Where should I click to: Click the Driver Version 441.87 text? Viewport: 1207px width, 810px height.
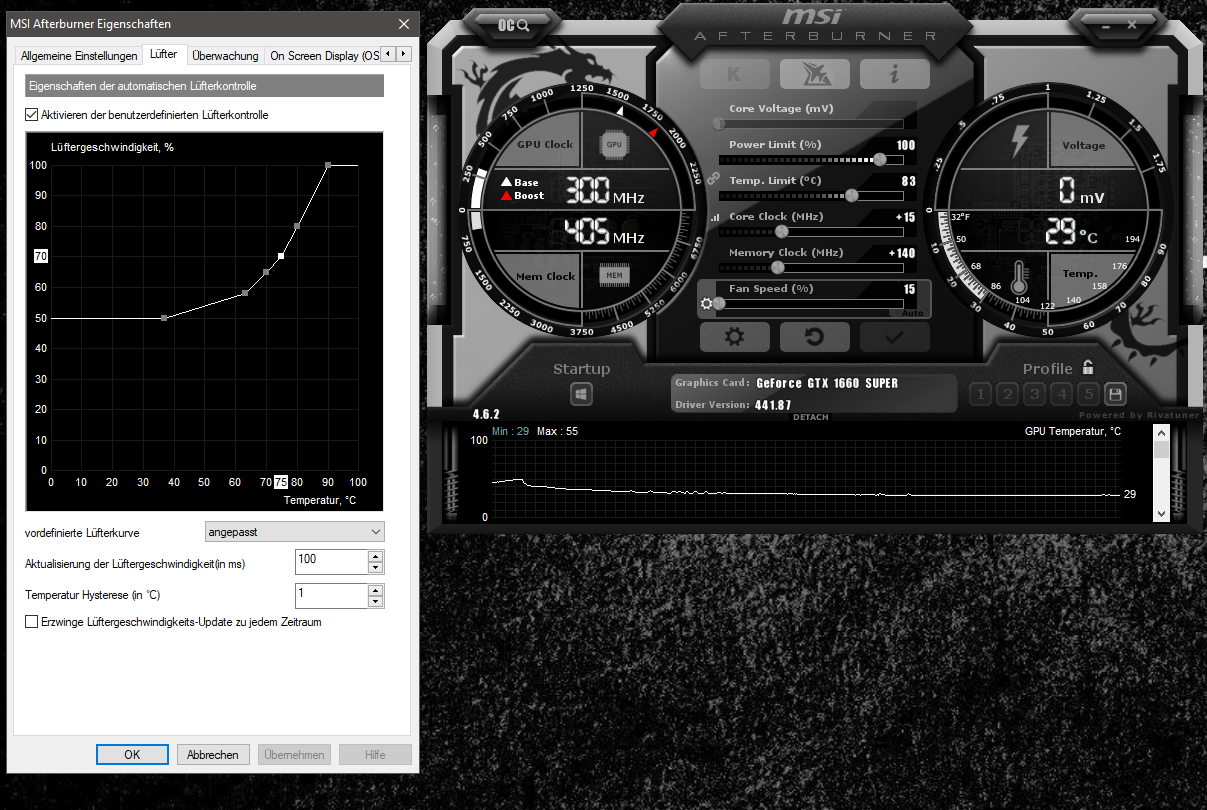click(x=733, y=405)
